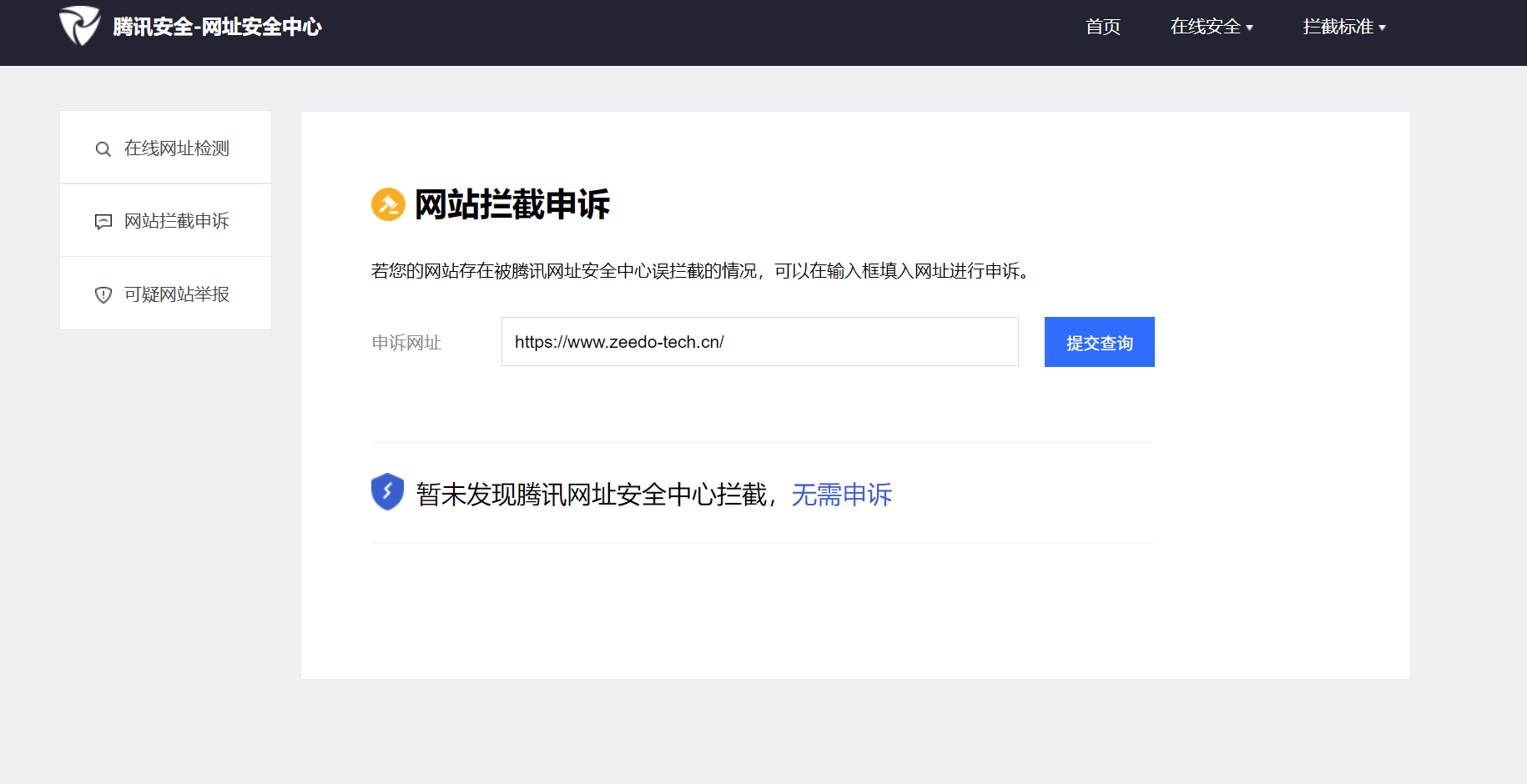Click the shield icon beside 可疑网站举报

103,294
